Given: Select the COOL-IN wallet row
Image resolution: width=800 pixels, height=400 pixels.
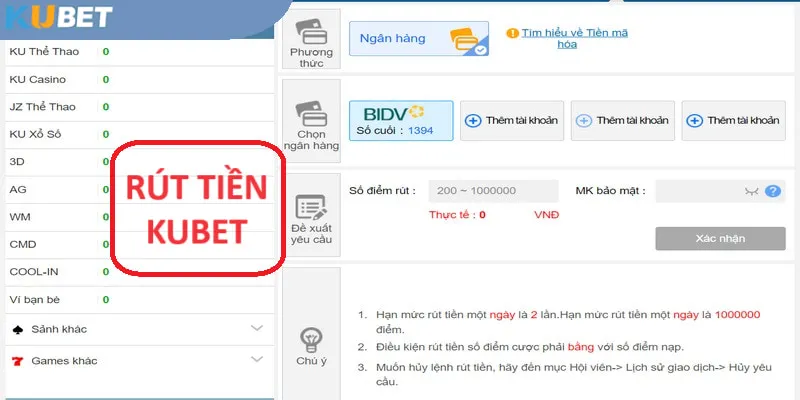Looking at the screenshot, I should [x=139, y=272].
